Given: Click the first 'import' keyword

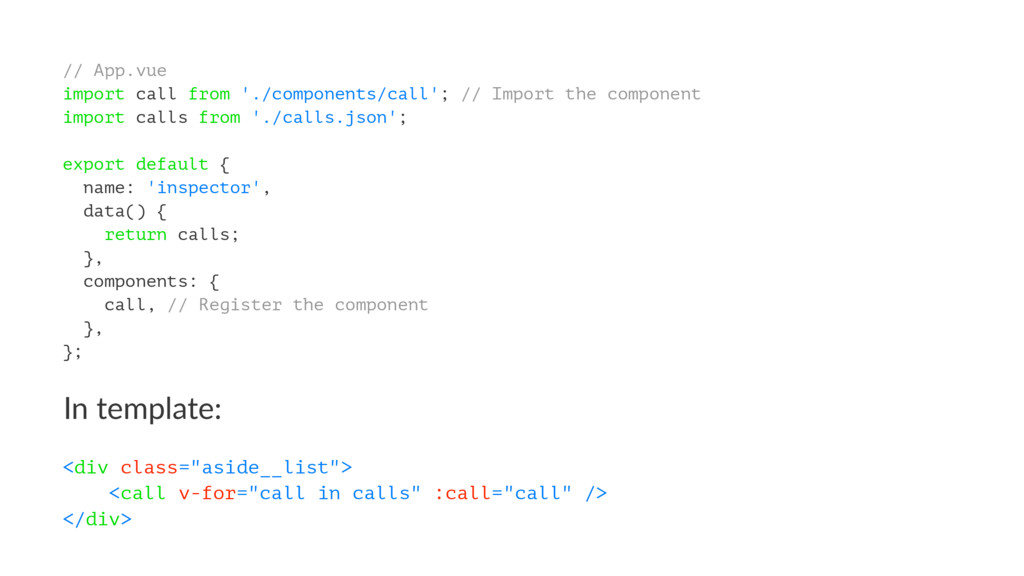Looking at the screenshot, I should click(x=93, y=94).
